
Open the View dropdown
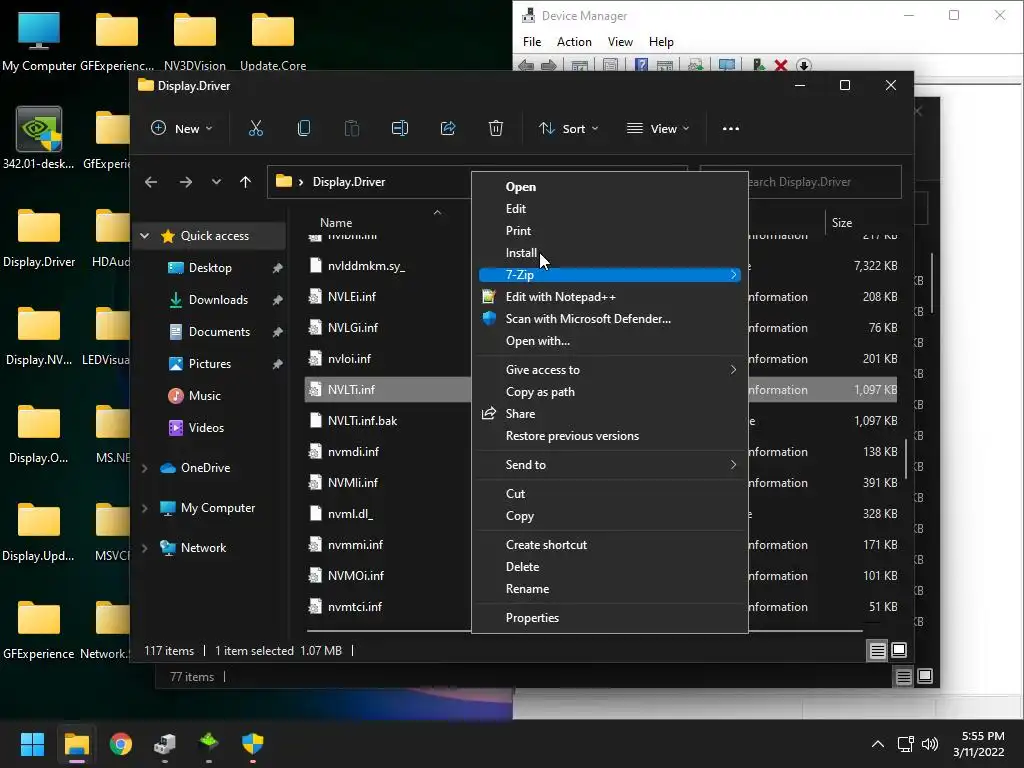point(658,129)
